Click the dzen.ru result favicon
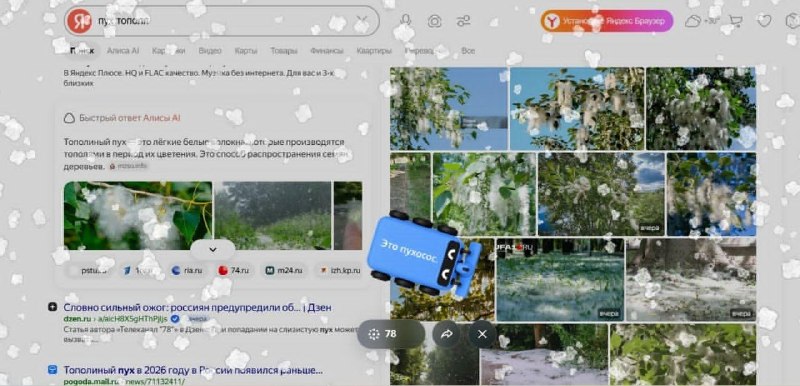Image resolution: width=800 pixels, height=386 pixels. 52,307
